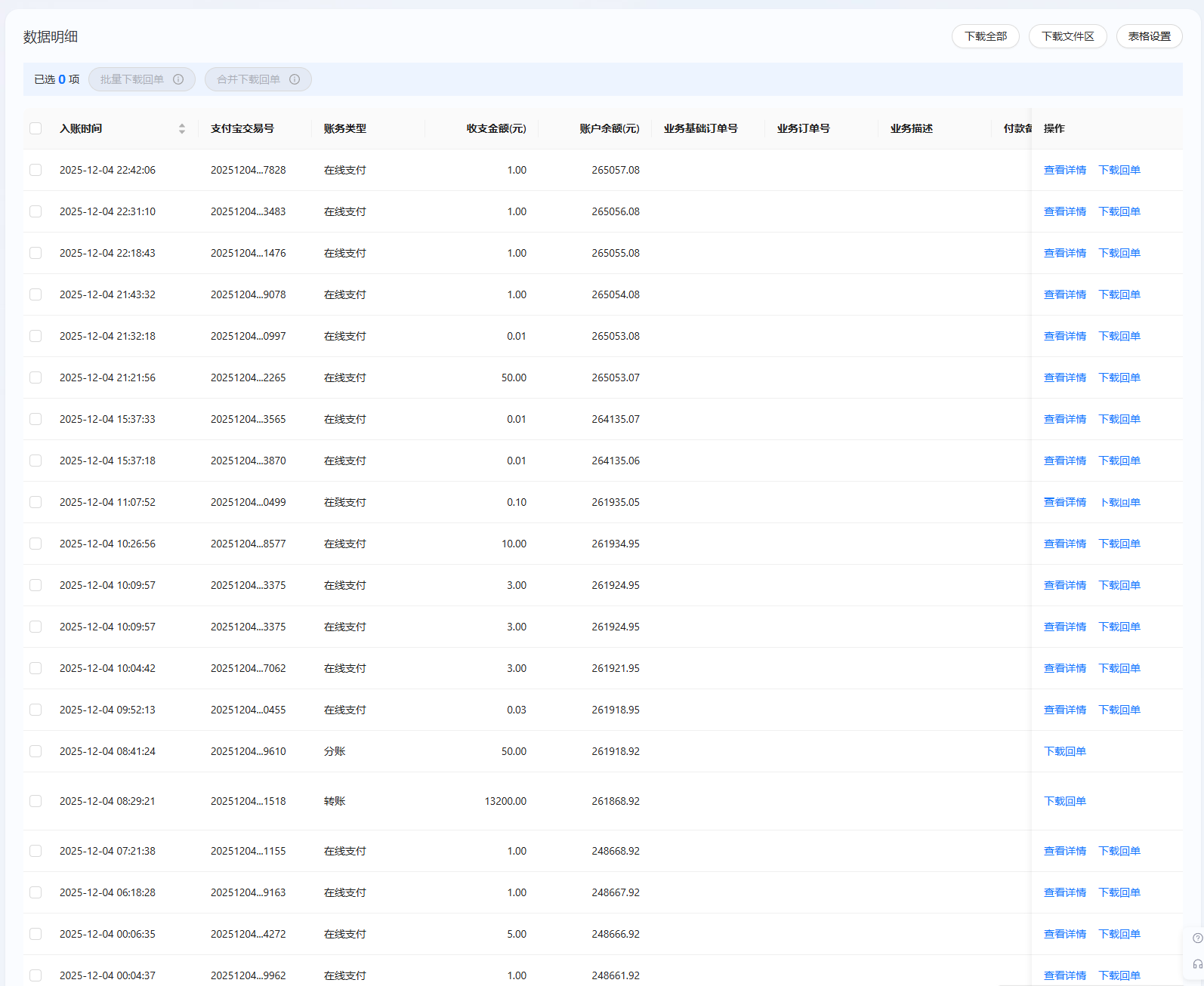Viewport: 1204px width, 986px height.
Task: Click the 下载全部 button
Action: pyautogui.click(x=985, y=36)
